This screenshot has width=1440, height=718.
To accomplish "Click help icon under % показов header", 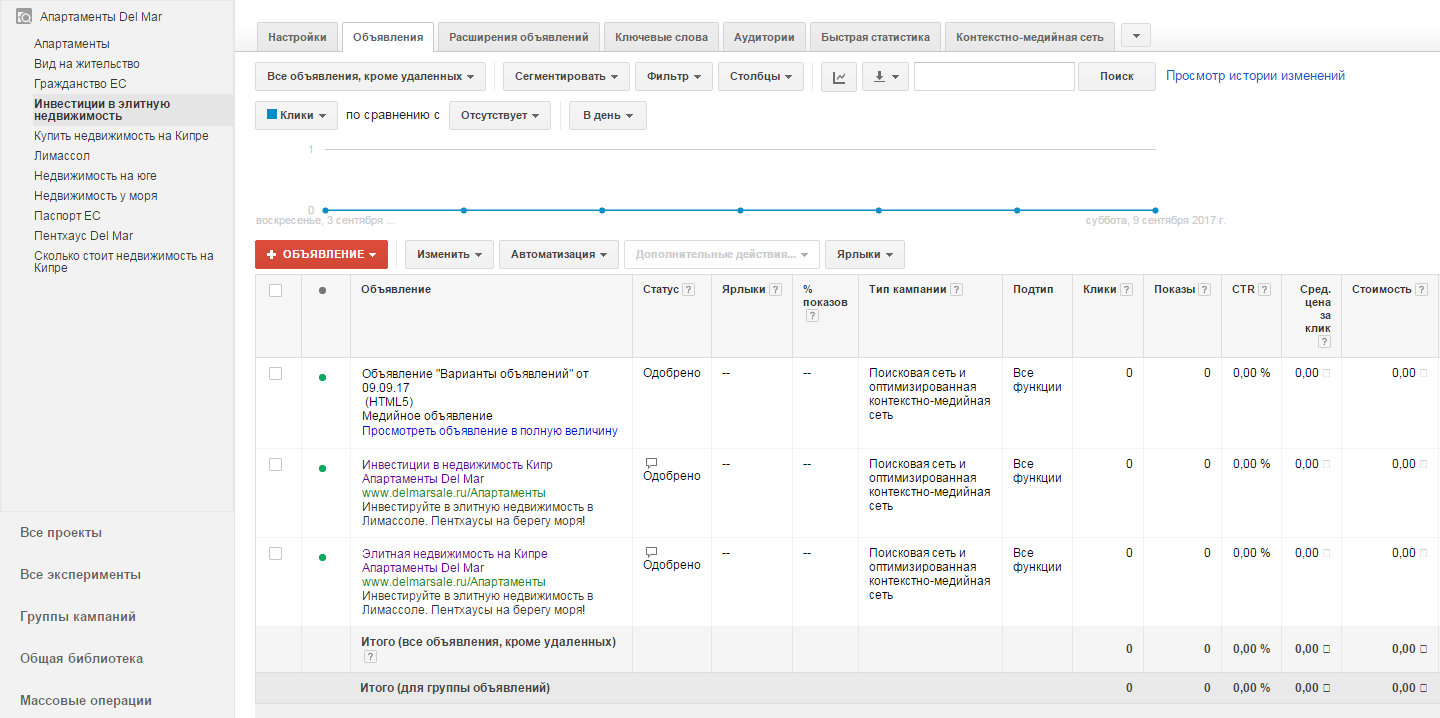I will [812, 316].
